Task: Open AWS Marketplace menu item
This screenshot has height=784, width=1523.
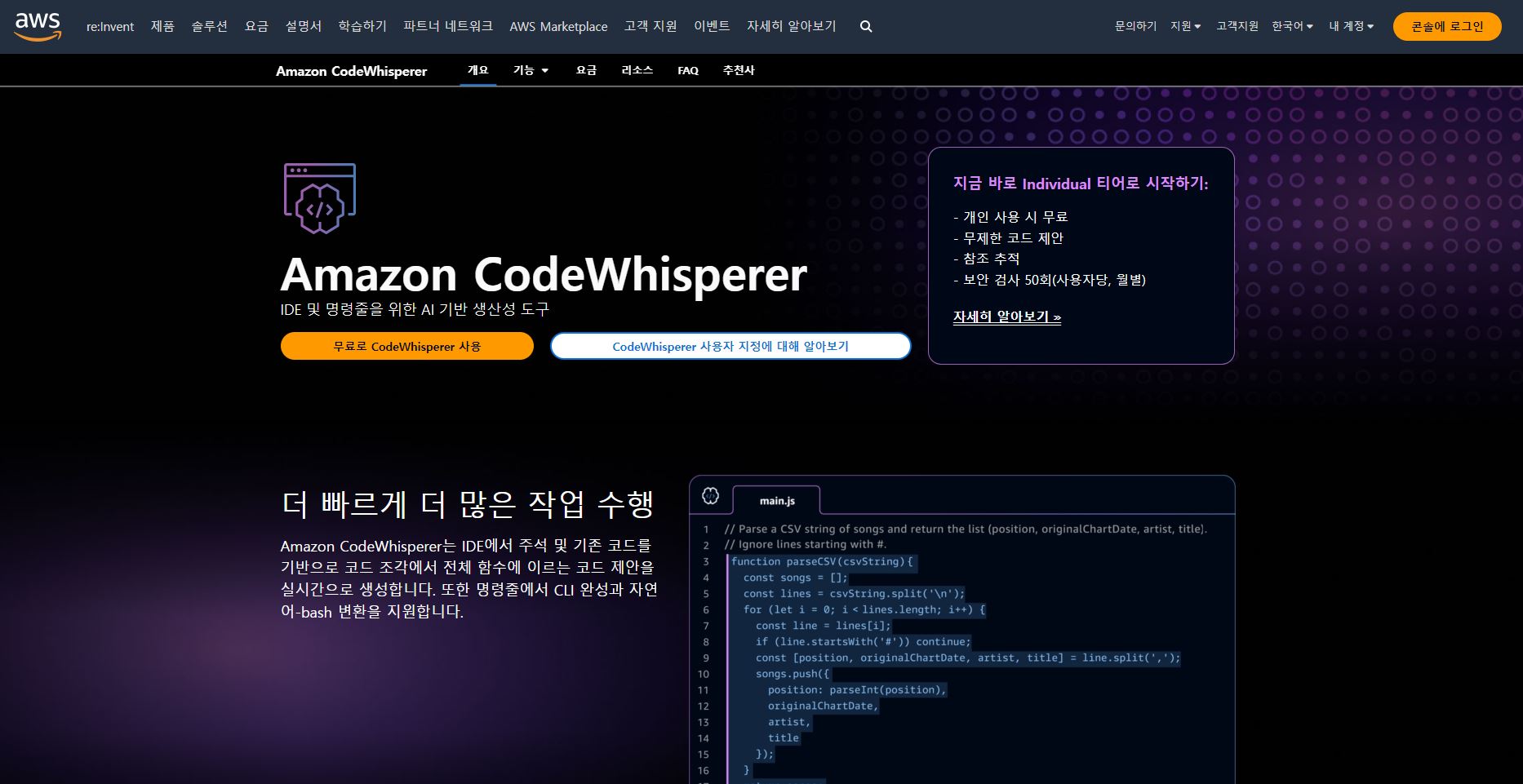Action: [558, 26]
